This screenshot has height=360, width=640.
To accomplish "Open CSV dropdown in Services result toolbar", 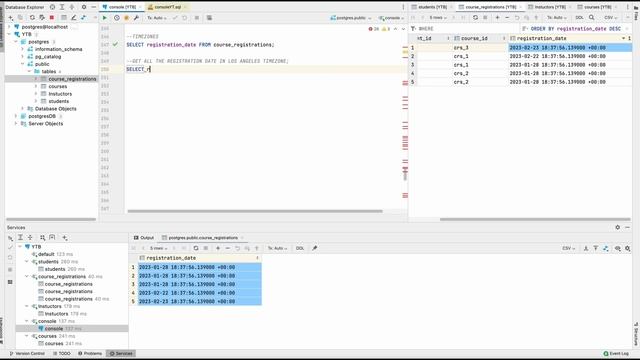I will pyautogui.click(x=569, y=248).
